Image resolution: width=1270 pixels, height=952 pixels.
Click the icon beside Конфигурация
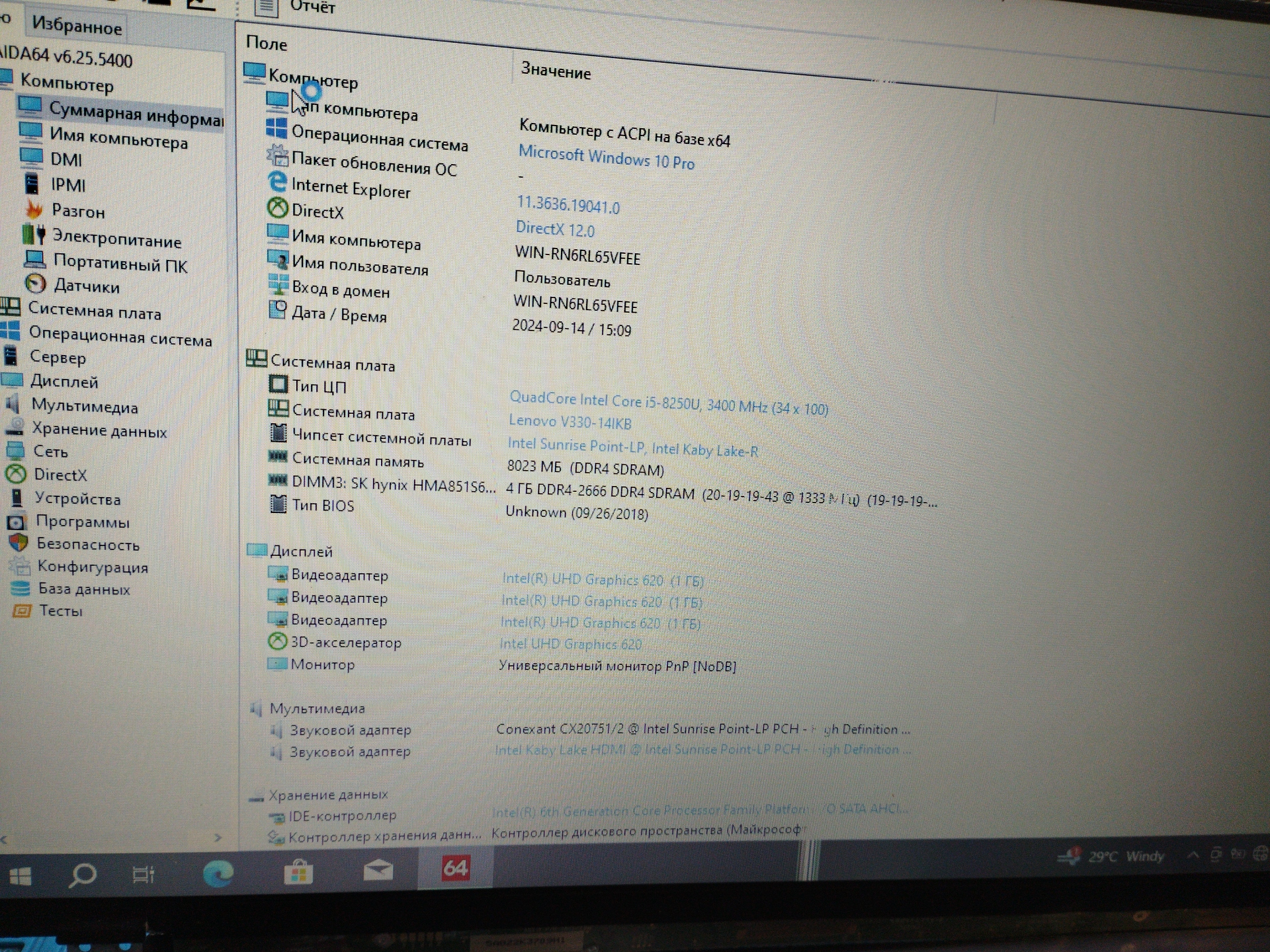[20, 566]
